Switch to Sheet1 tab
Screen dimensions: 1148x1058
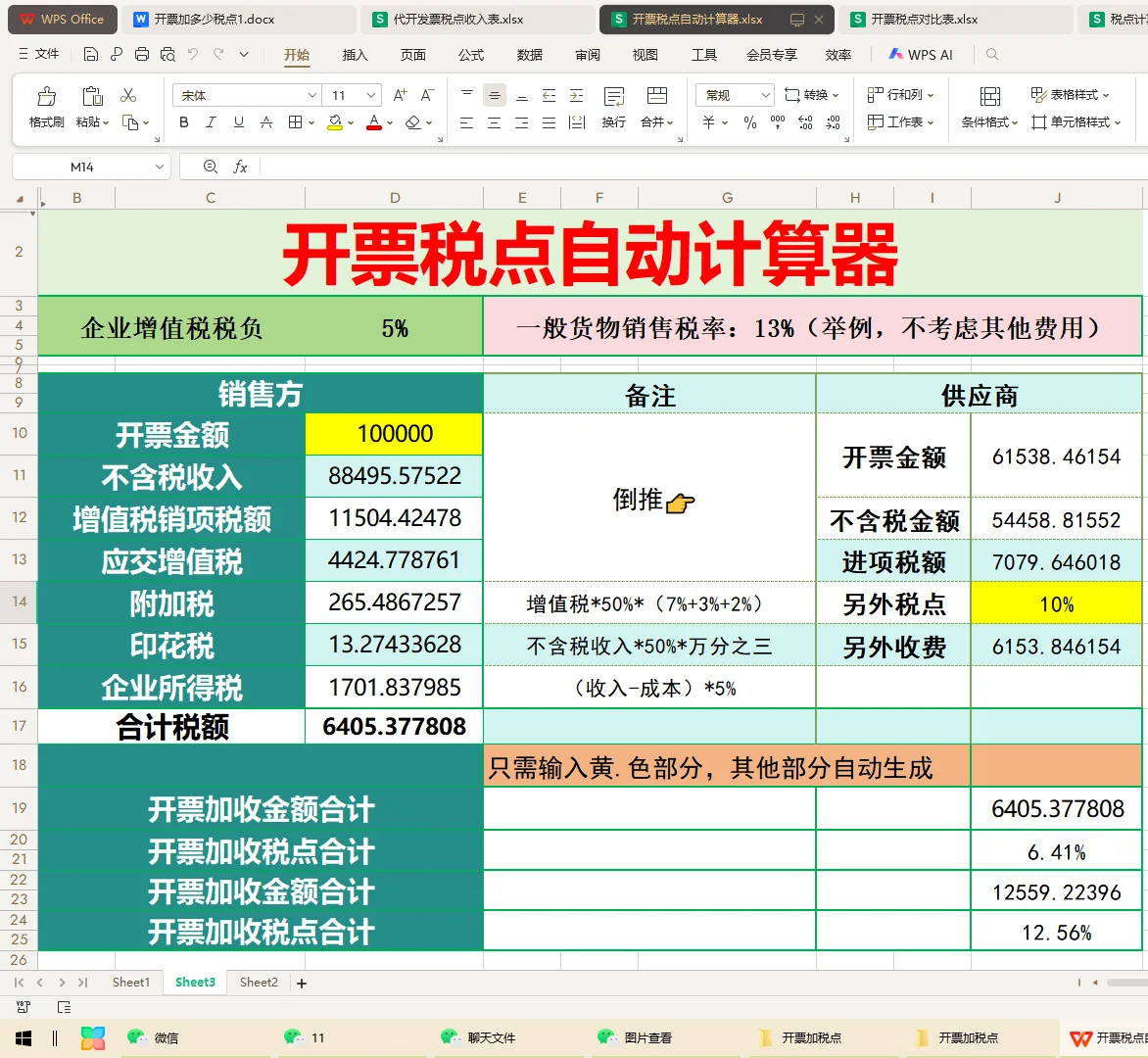(131, 982)
